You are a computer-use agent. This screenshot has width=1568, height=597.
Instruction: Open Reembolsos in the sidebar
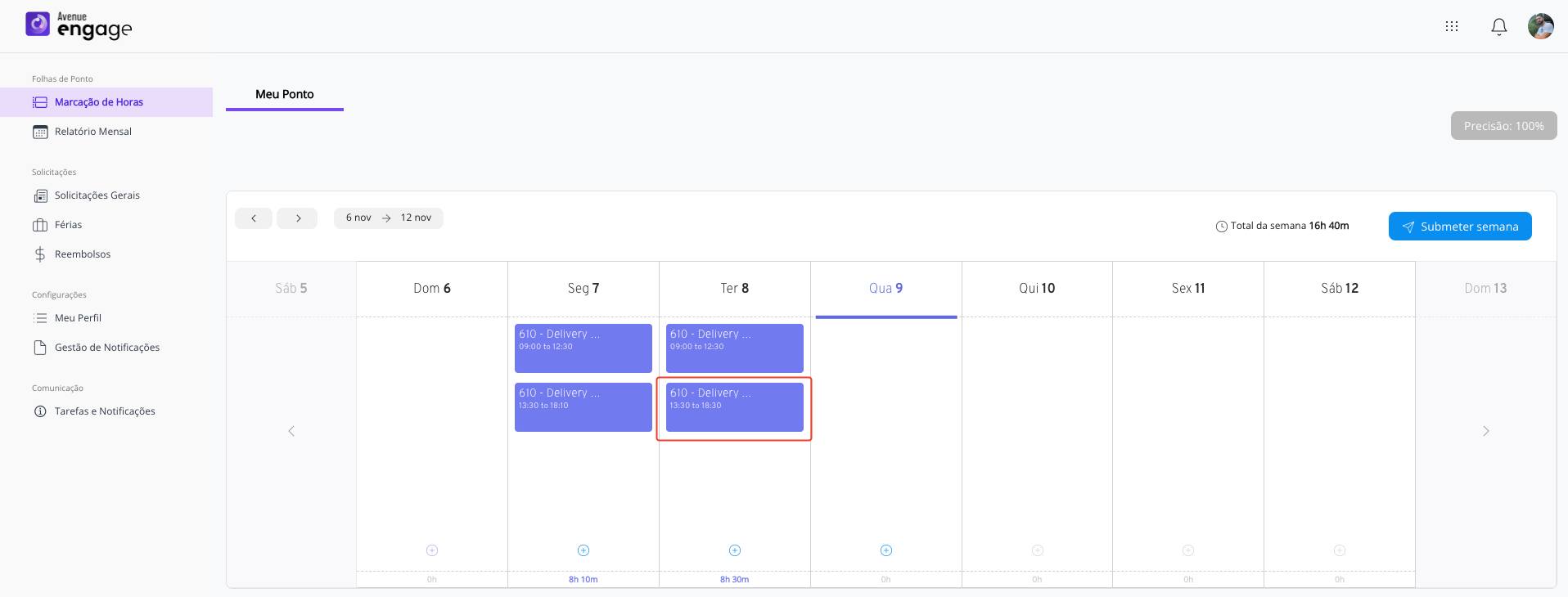click(x=106, y=254)
